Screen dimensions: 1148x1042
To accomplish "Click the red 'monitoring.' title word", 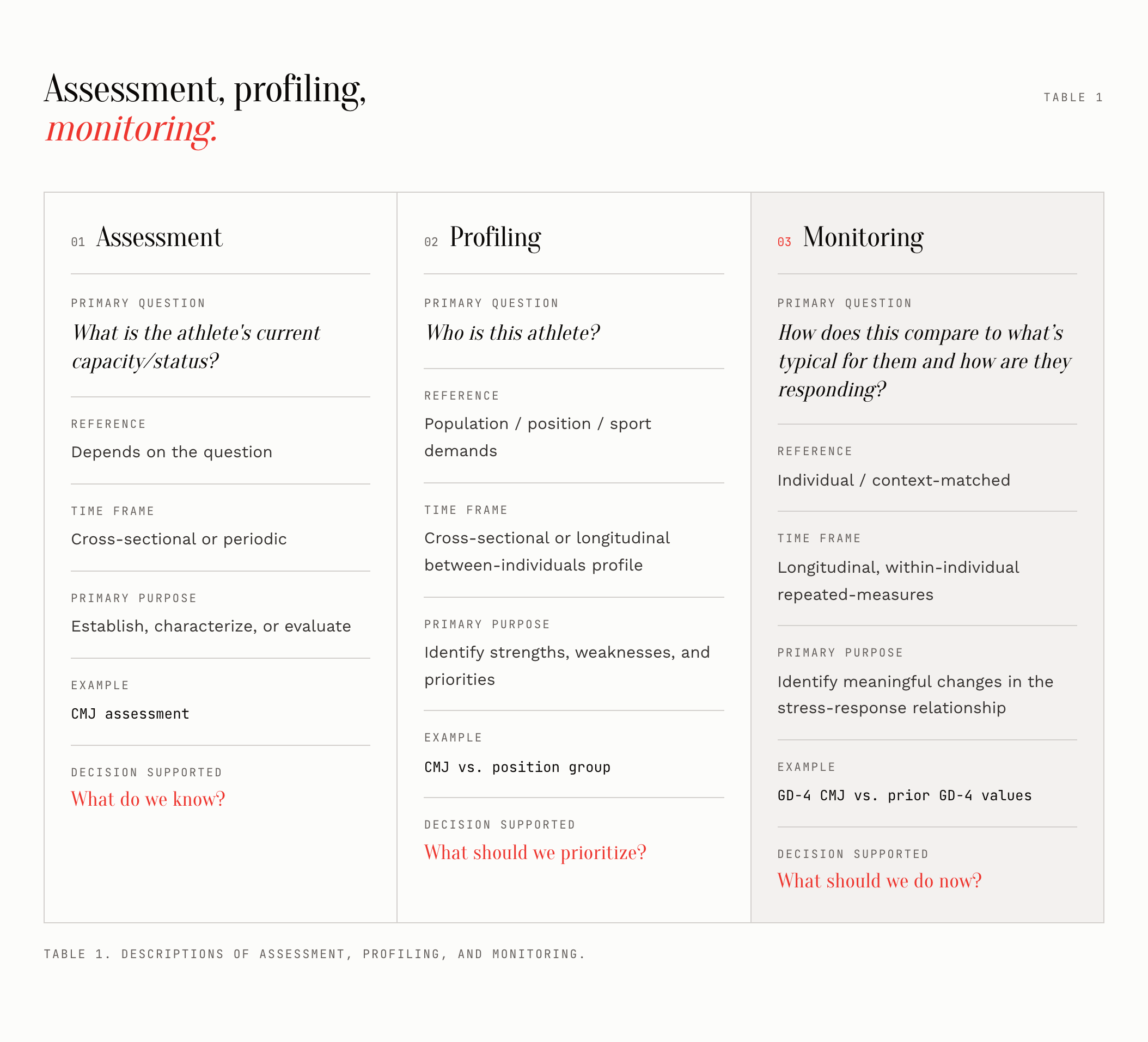I will point(132,128).
